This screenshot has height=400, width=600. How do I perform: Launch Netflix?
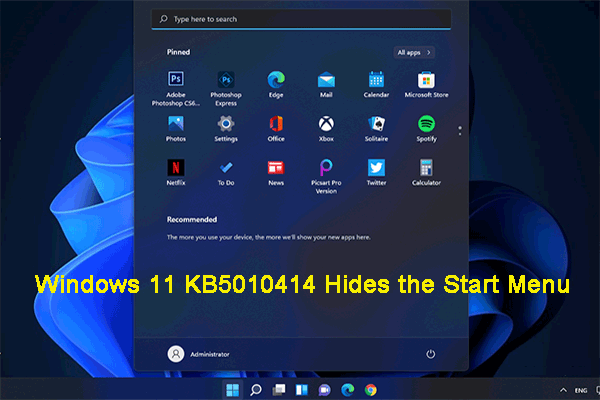(176, 173)
